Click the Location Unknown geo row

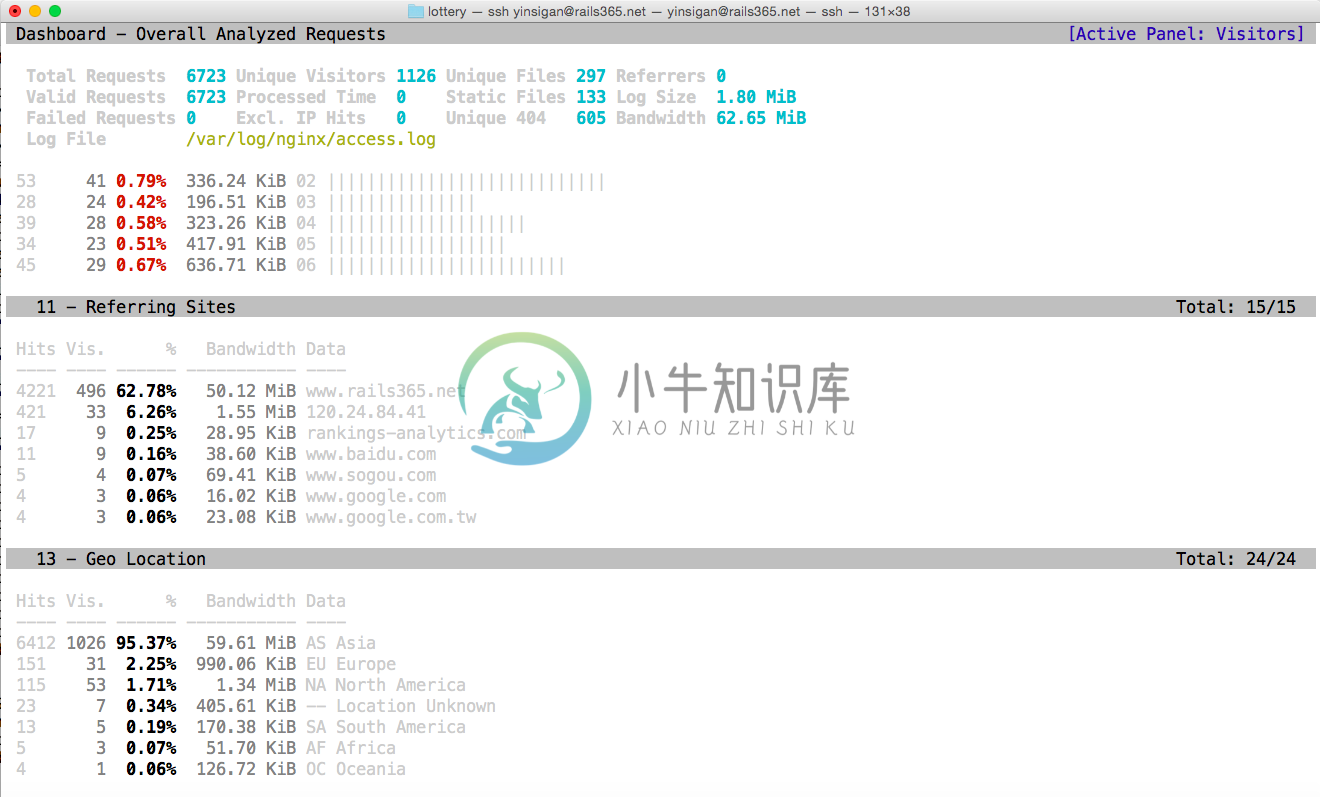click(256, 706)
